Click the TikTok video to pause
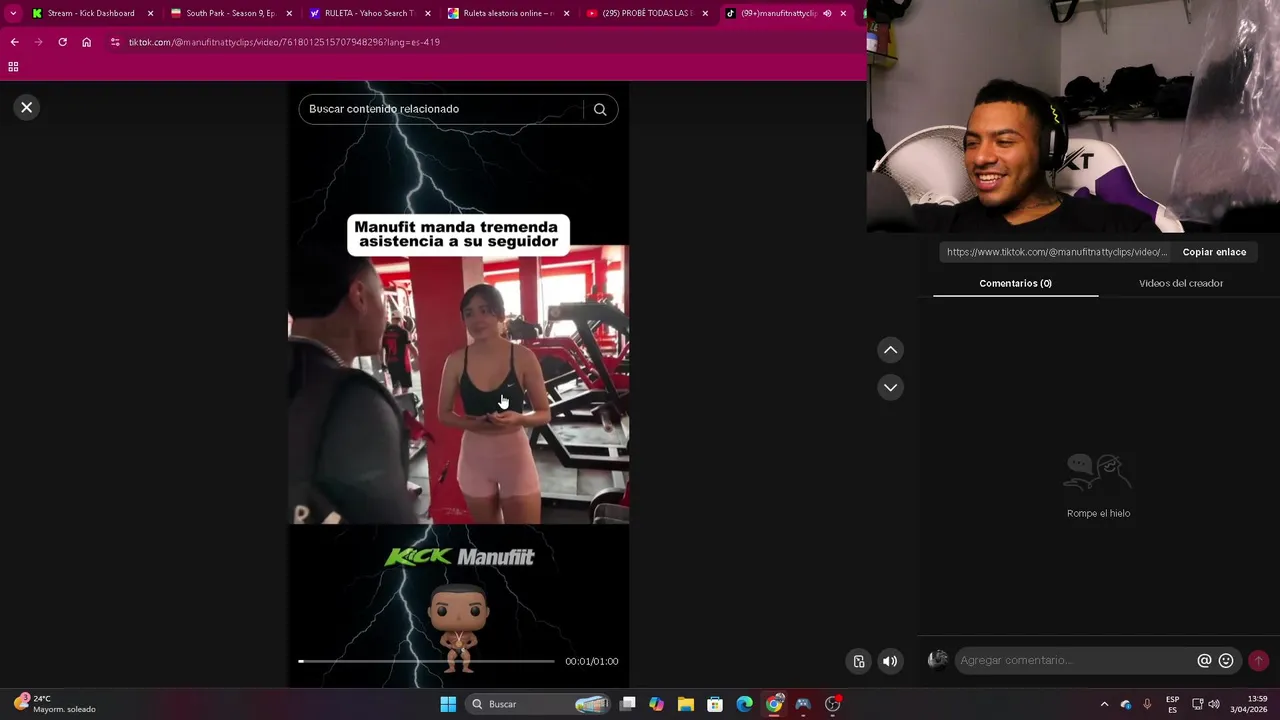Viewport: 1280px width, 720px height. click(459, 384)
